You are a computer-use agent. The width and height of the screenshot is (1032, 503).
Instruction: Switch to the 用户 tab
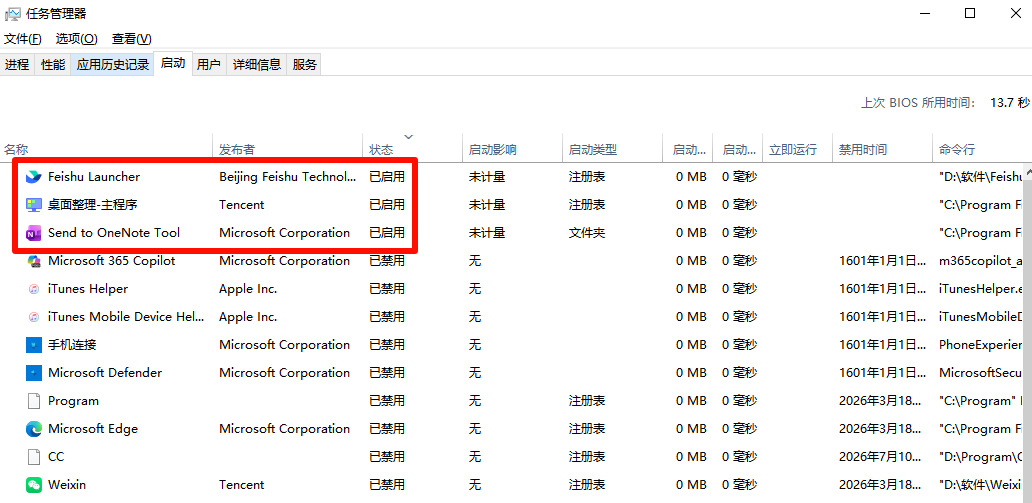[x=209, y=65]
